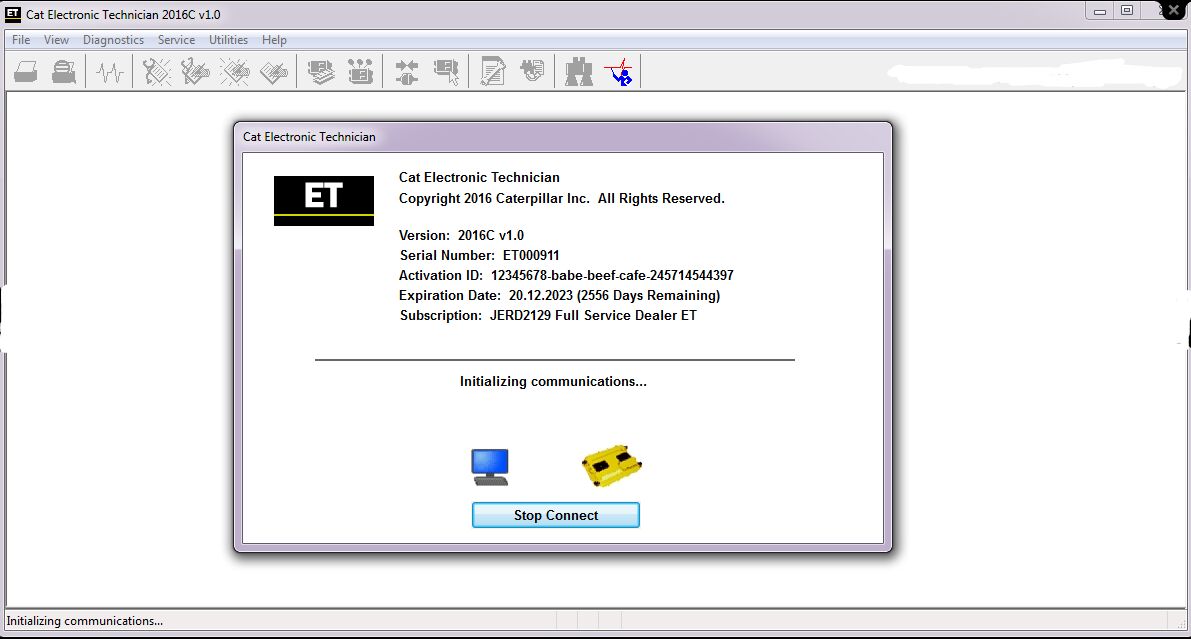Click the Expiration Date 20.12.2023 line
1191x639 pixels.
pos(559,296)
